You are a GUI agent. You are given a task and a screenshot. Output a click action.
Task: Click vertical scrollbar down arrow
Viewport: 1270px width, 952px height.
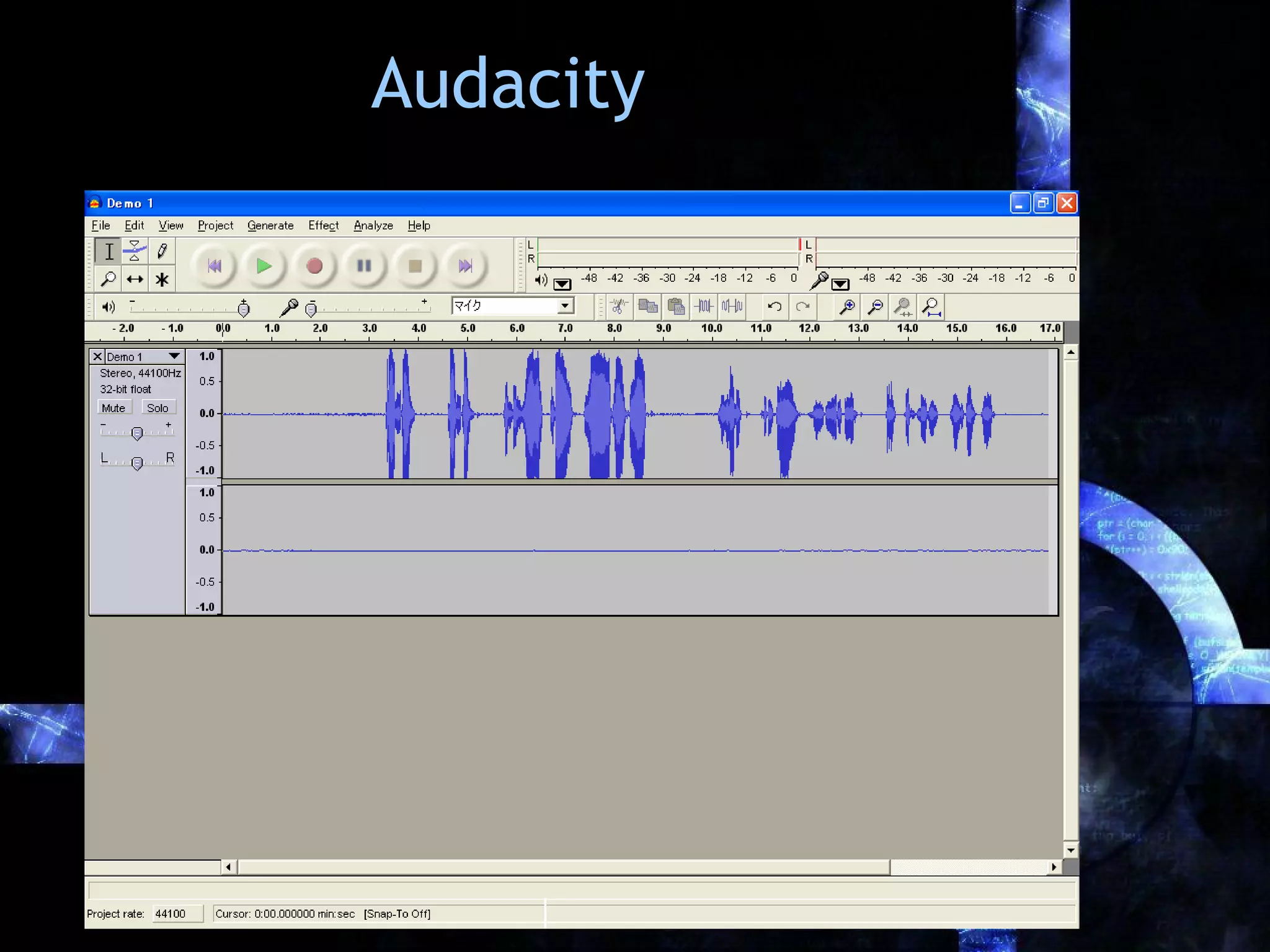1071,850
